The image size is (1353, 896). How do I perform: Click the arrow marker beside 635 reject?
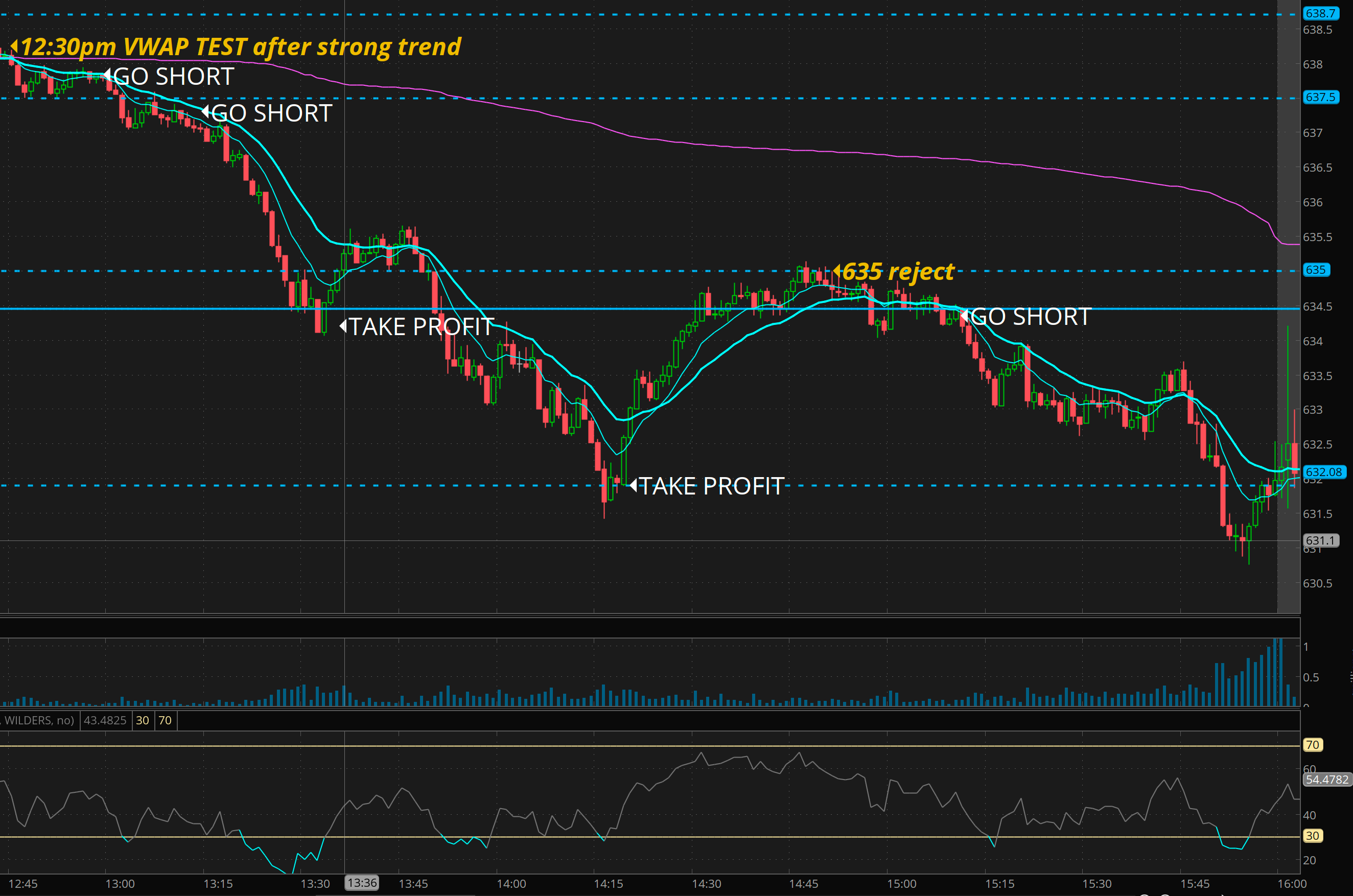[837, 271]
